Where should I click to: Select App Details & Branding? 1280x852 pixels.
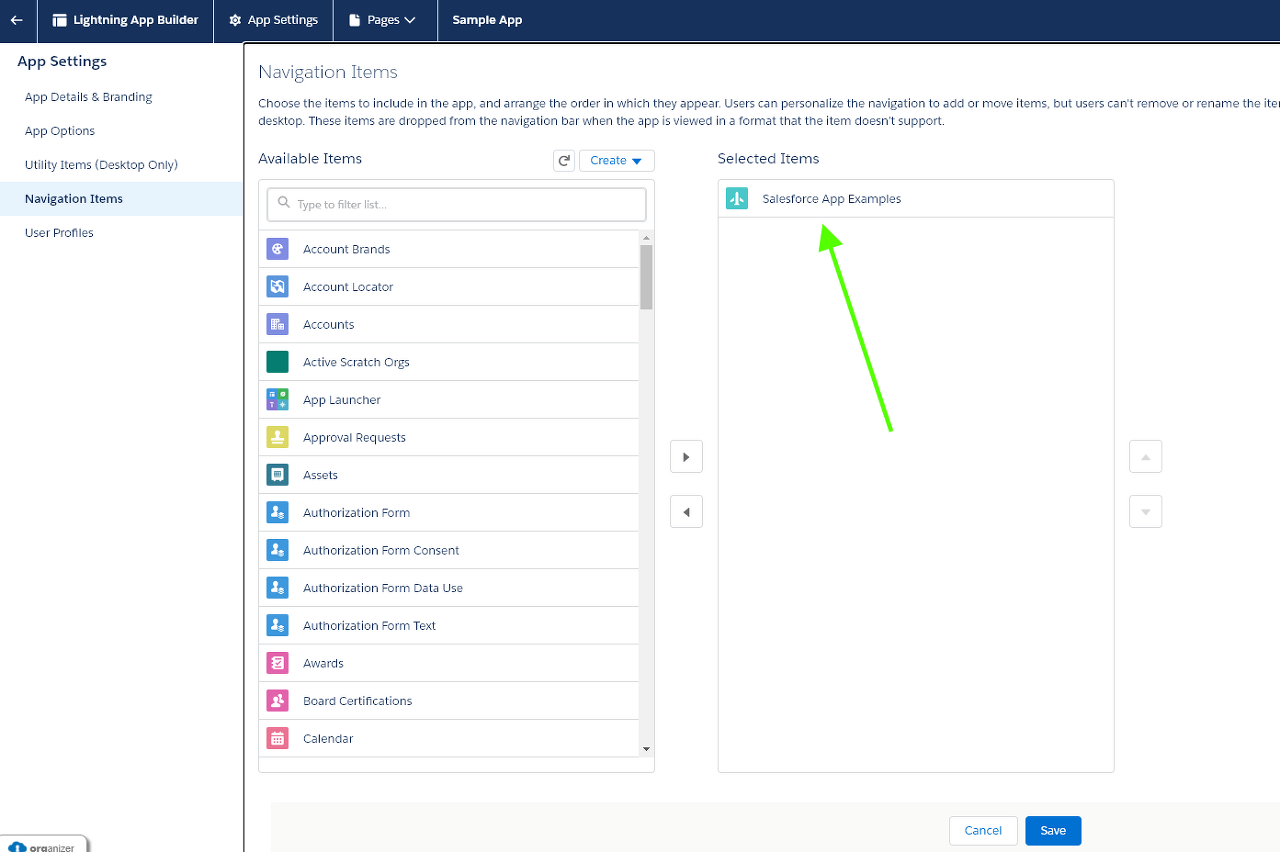(89, 97)
